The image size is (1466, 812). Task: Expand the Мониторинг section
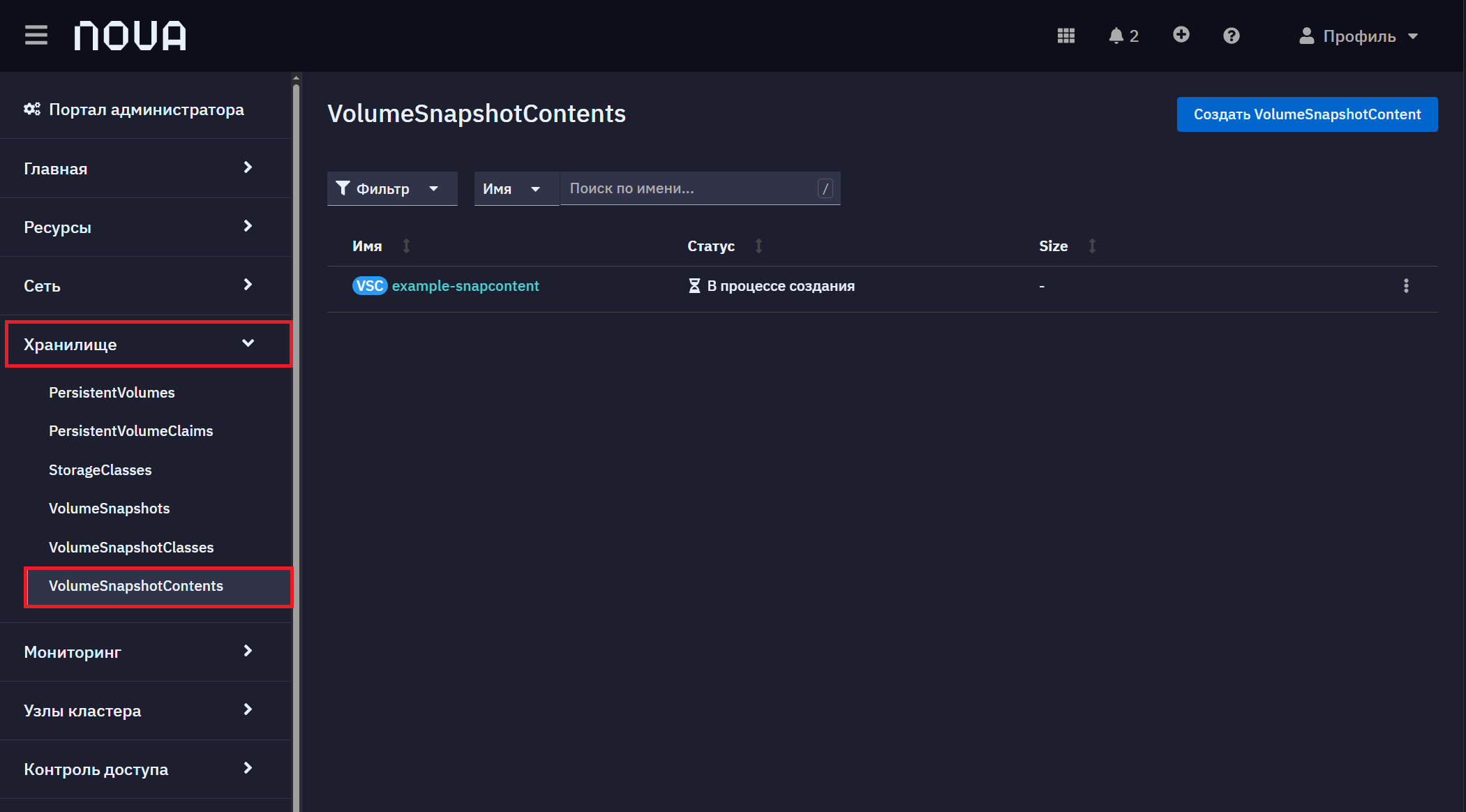pyautogui.click(x=145, y=652)
